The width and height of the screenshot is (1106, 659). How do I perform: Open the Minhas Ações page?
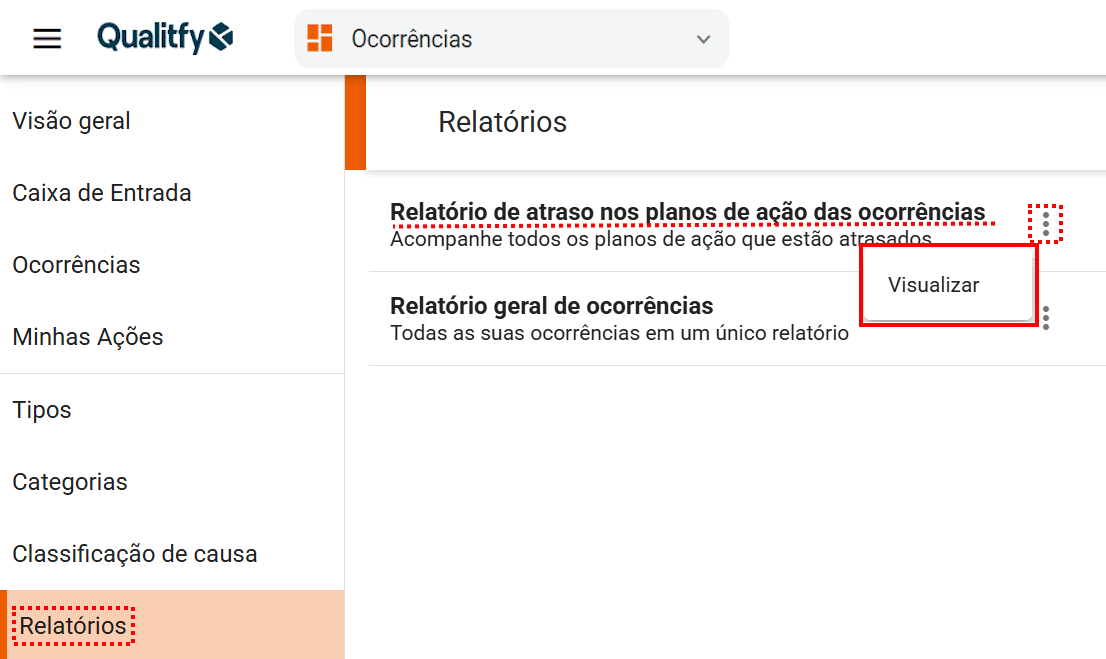click(88, 337)
